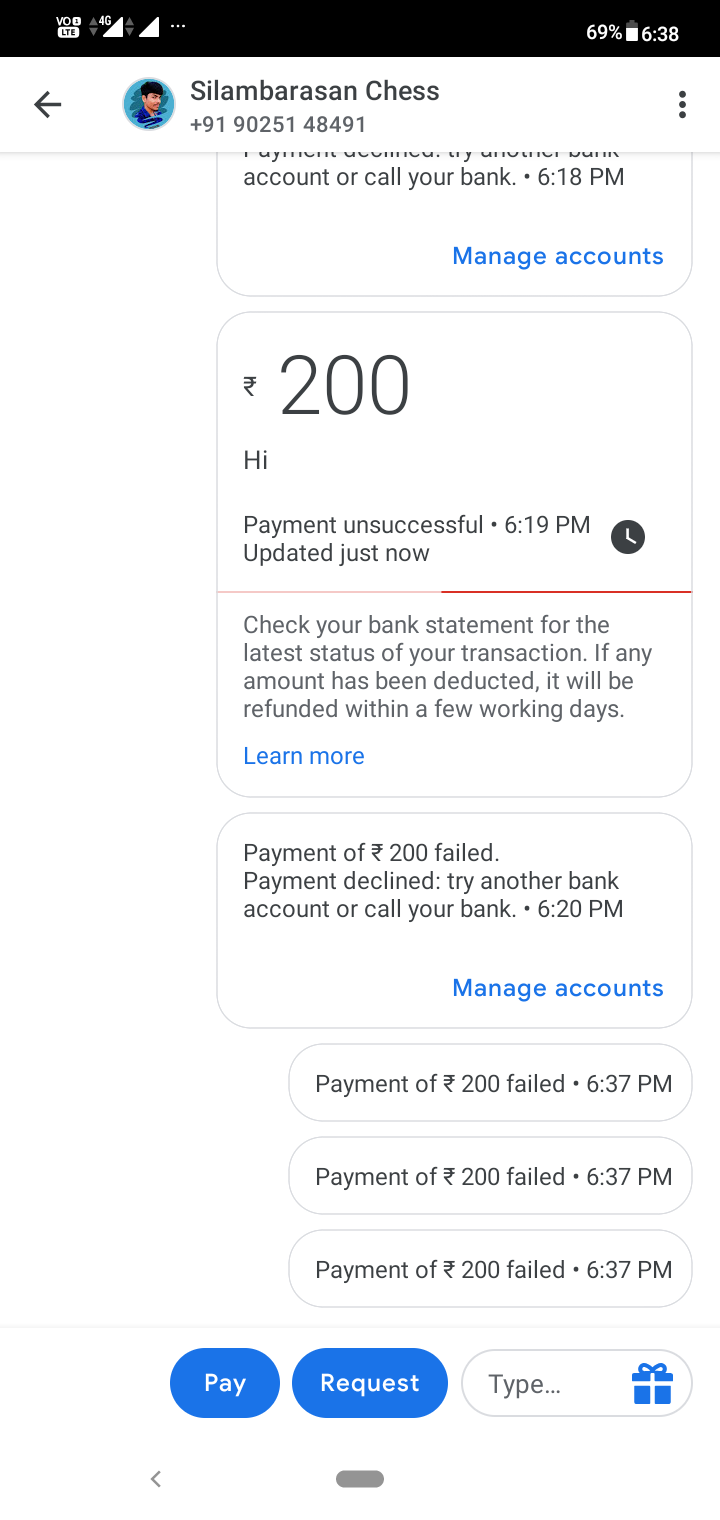
Task: Tap the pending clock status icon
Action: coord(628,537)
